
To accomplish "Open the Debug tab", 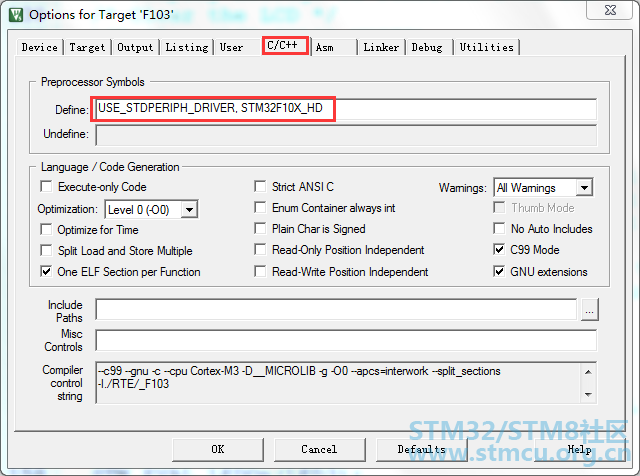I will coord(427,47).
